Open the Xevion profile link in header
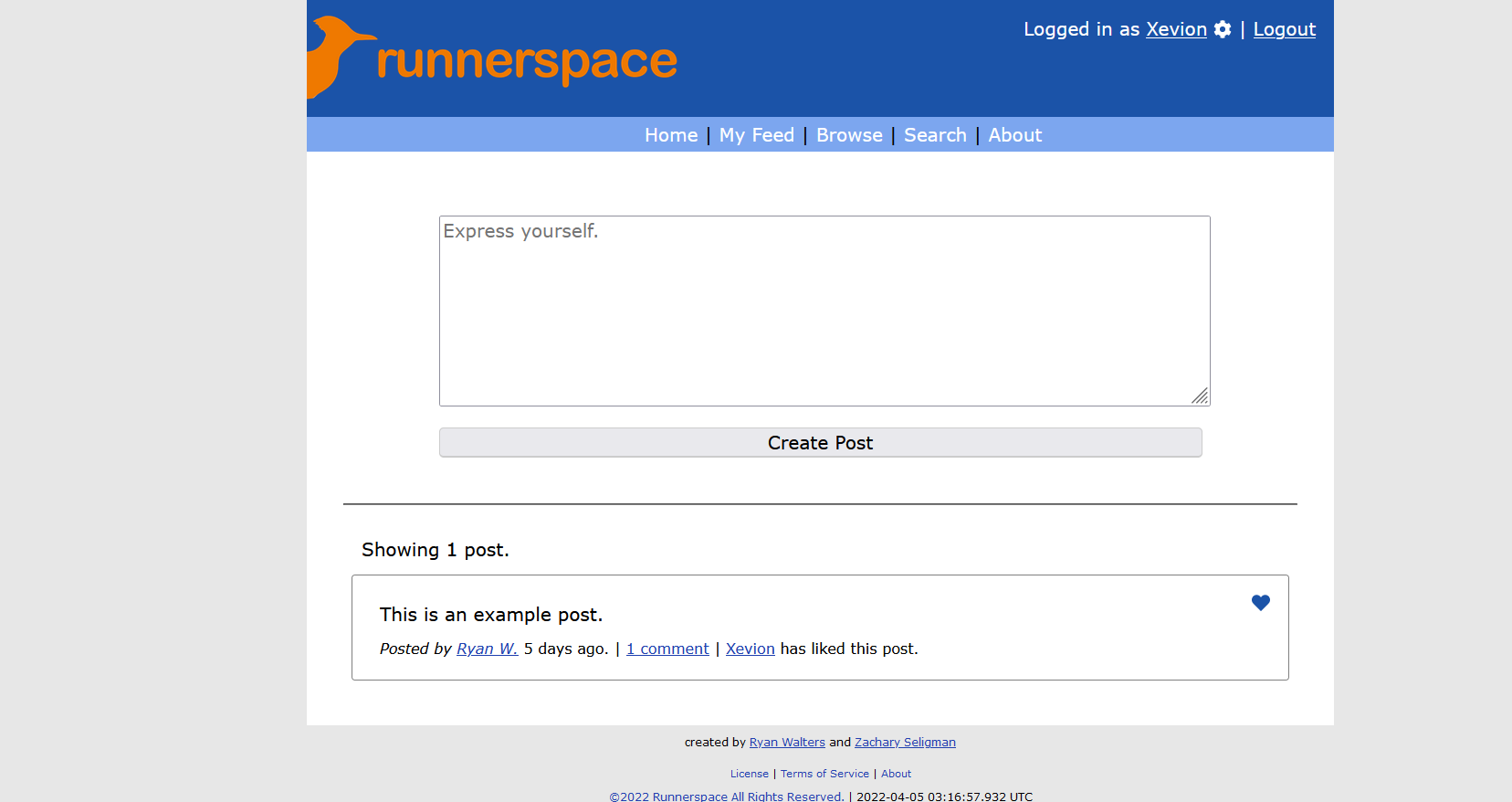The height and width of the screenshot is (802, 1512). (1176, 29)
